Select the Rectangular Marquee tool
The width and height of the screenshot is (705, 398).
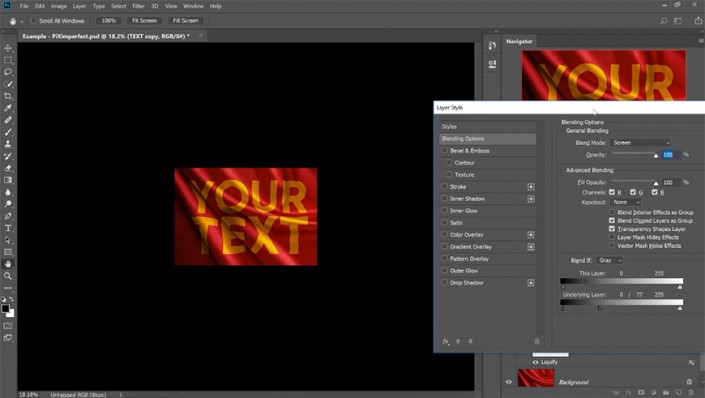pyautogui.click(x=8, y=60)
